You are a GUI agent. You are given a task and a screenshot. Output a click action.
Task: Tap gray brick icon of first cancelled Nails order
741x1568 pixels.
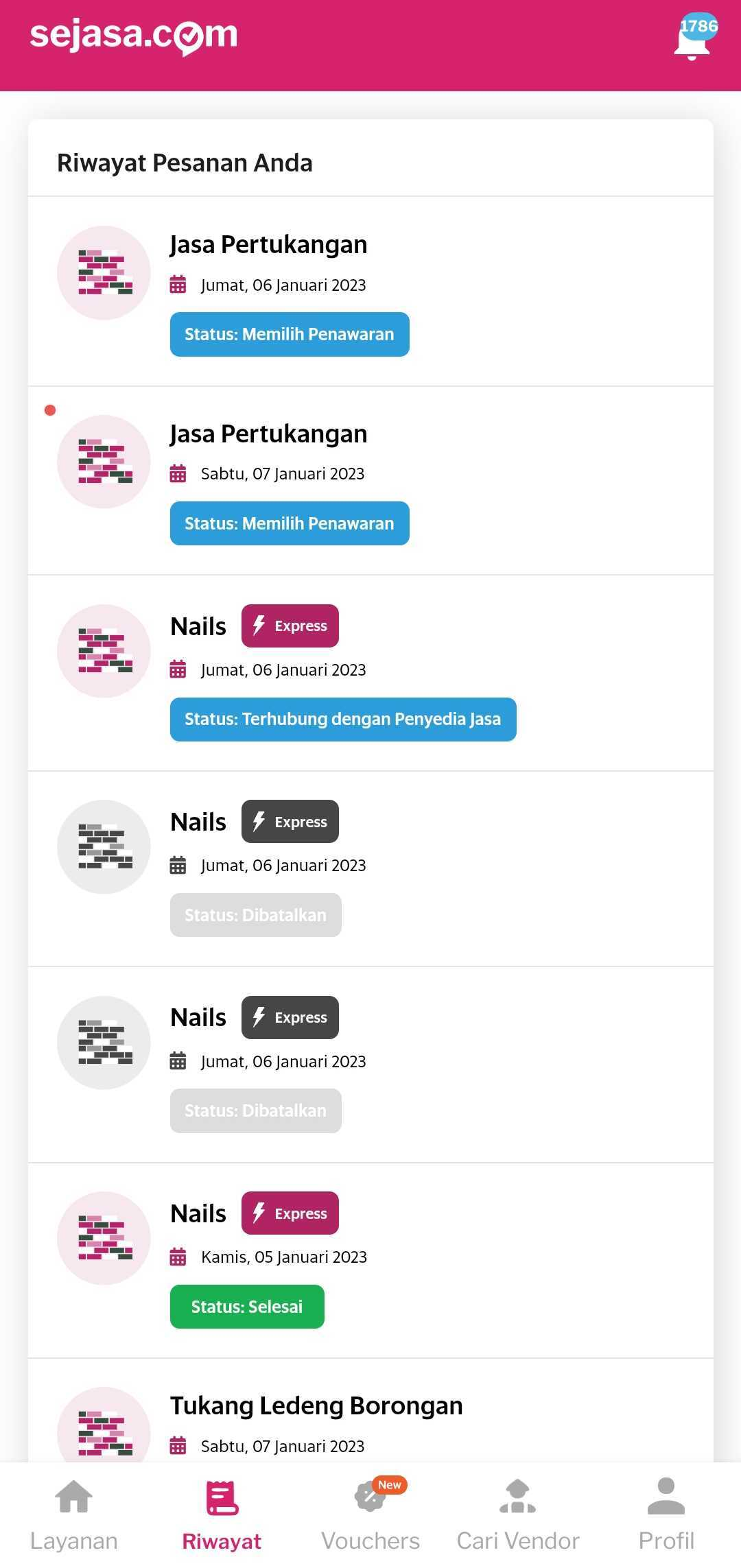(104, 847)
